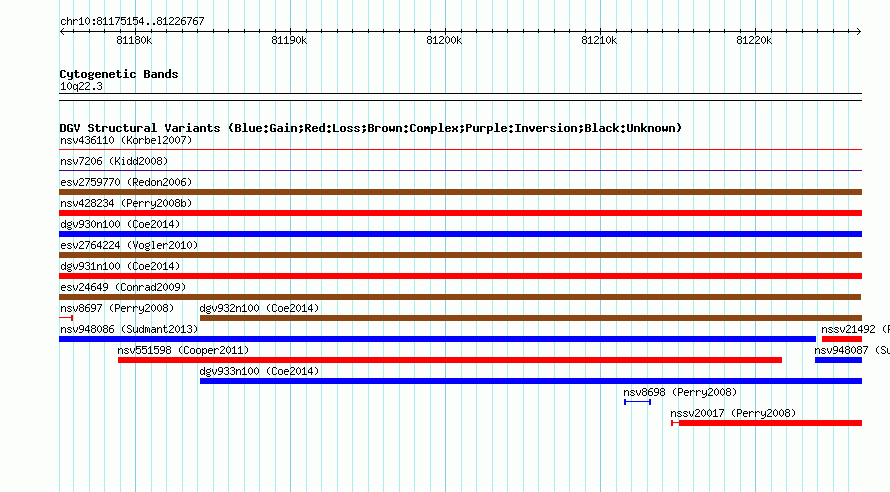The height and width of the screenshot is (492, 890).
Task: Select the small blue nsv8698 glyph
Action: (637, 402)
